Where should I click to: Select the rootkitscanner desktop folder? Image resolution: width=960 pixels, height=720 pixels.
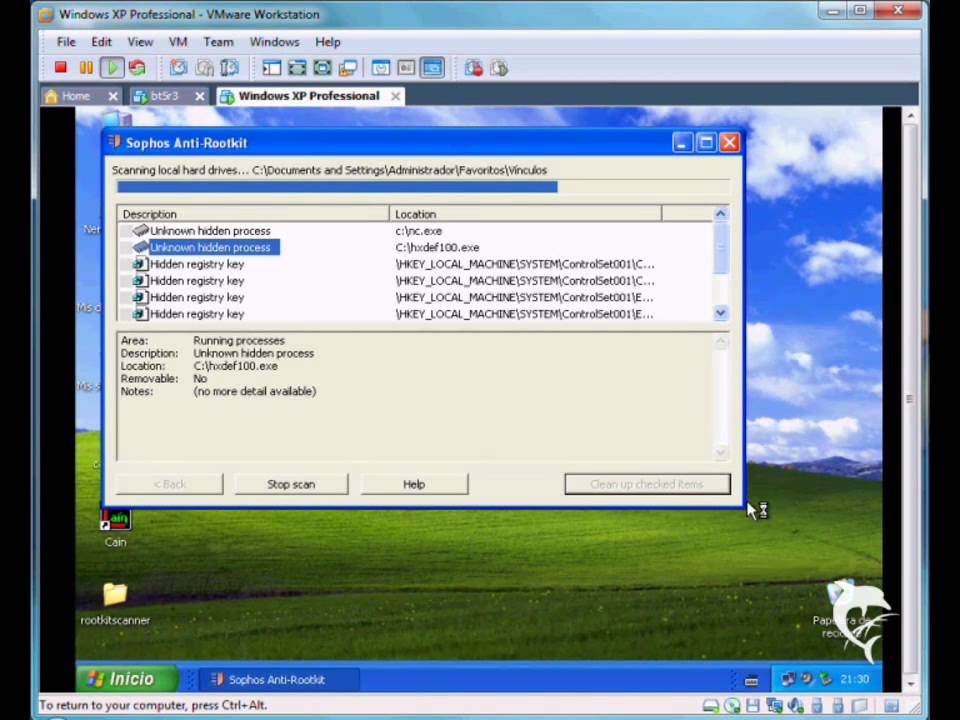[x=115, y=603]
